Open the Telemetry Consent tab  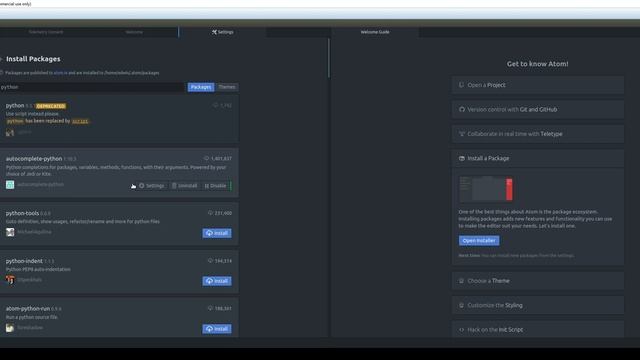[x=46, y=32]
